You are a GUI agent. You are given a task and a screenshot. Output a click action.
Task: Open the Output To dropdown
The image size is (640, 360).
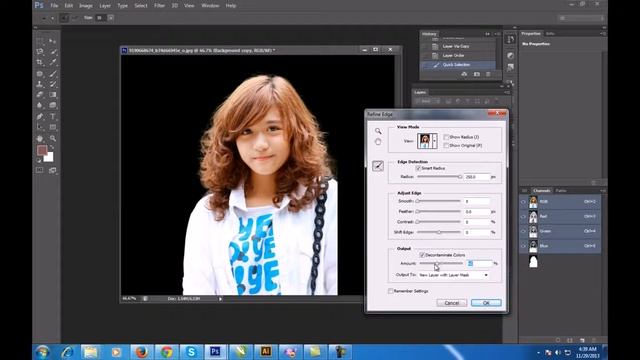[x=453, y=275]
